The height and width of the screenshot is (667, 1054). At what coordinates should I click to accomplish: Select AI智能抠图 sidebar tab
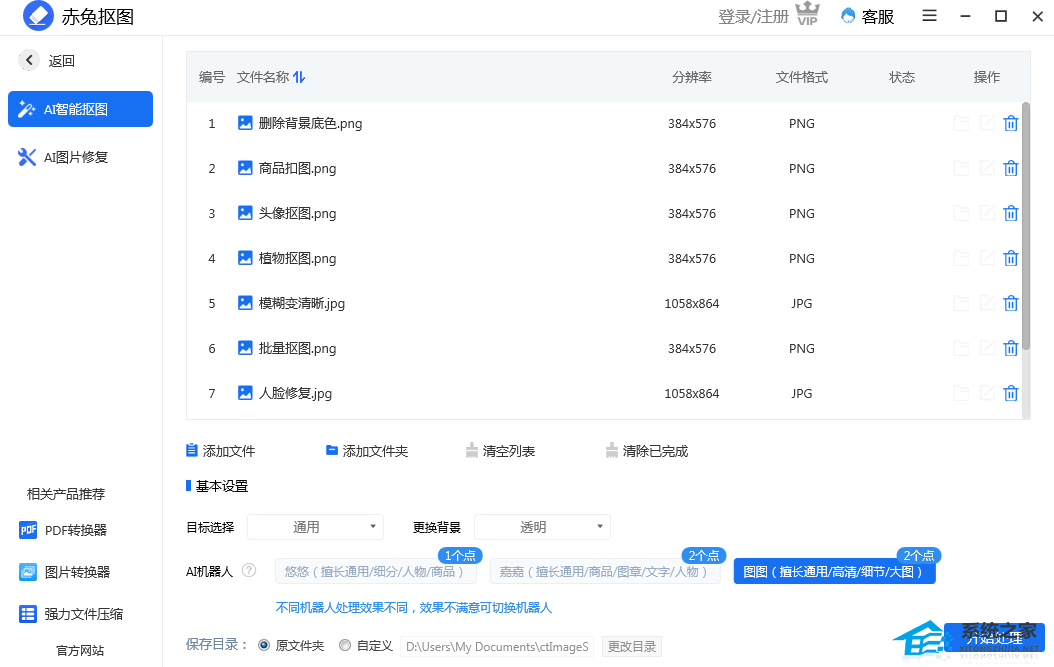[80, 109]
